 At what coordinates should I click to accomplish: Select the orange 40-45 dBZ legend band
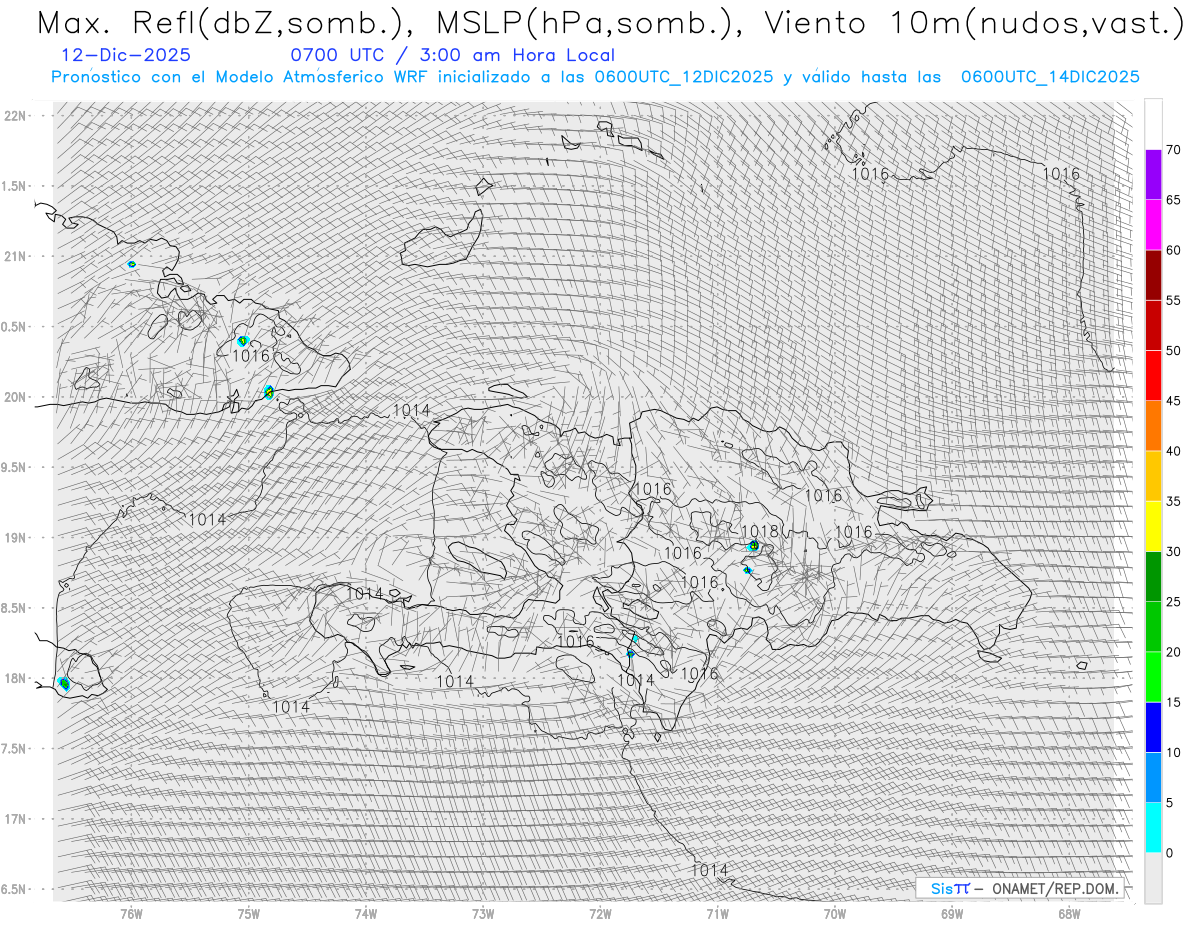coord(1153,426)
